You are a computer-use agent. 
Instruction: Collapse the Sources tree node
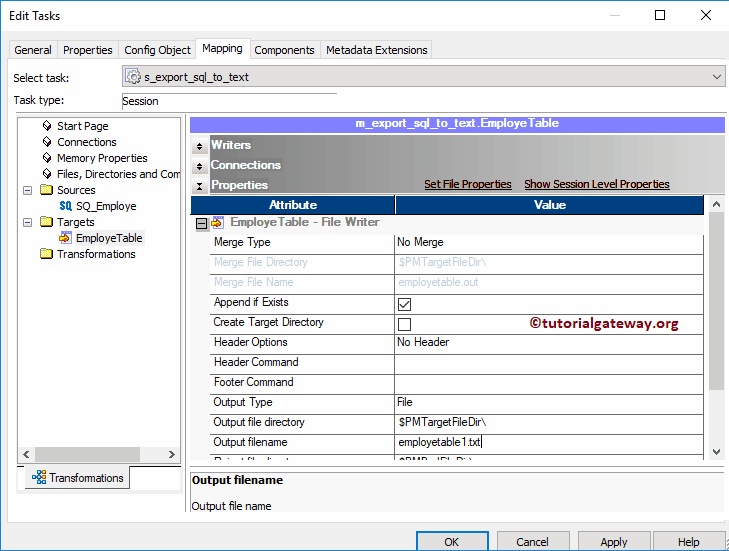point(27,190)
